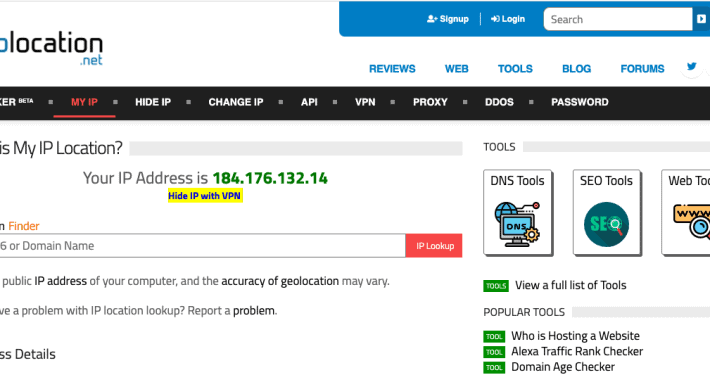
Task: Submit search with the arrow button
Action: tap(701, 19)
